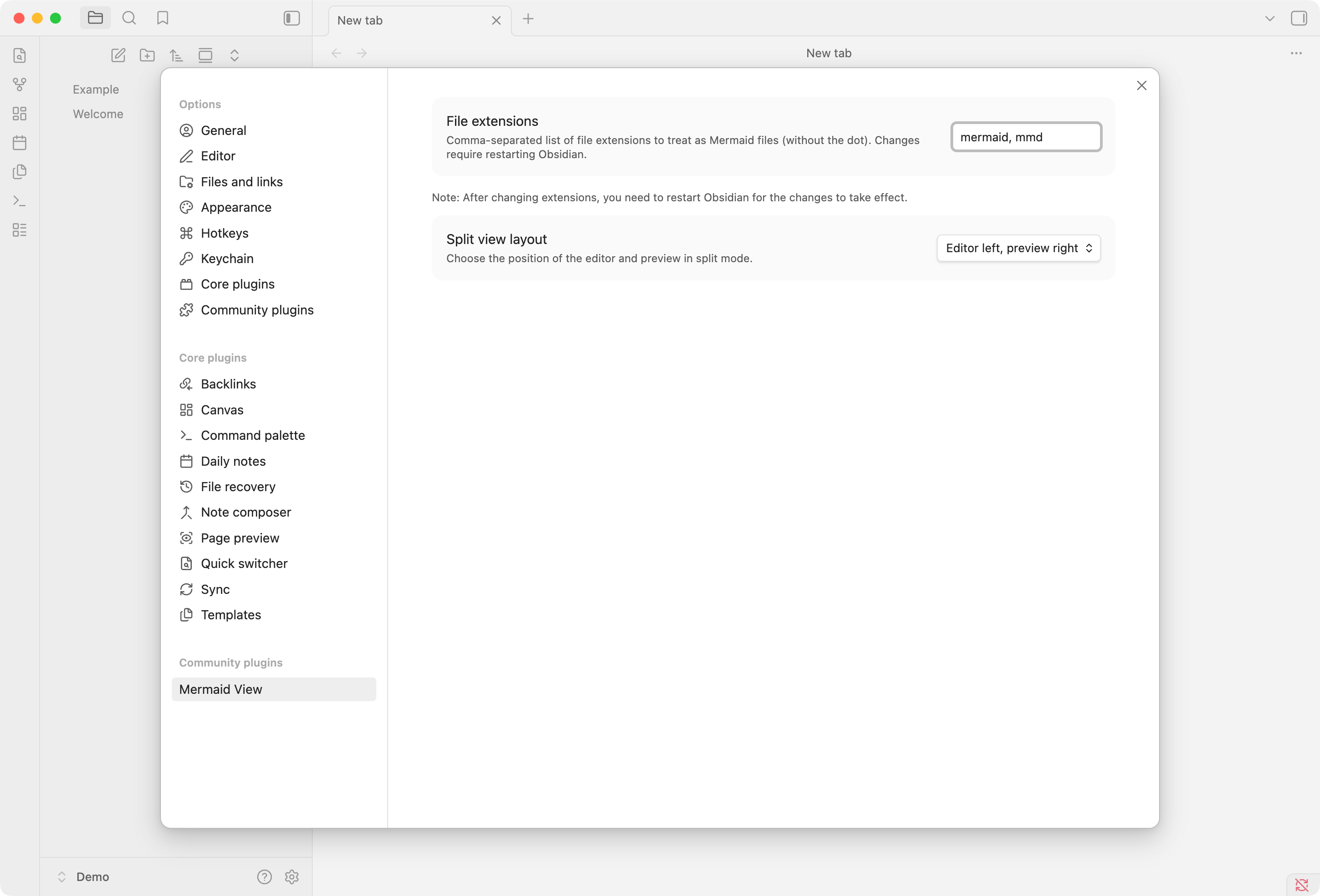1320x896 pixels.
Task: Select Community plugins in Options
Action: tap(257, 310)
